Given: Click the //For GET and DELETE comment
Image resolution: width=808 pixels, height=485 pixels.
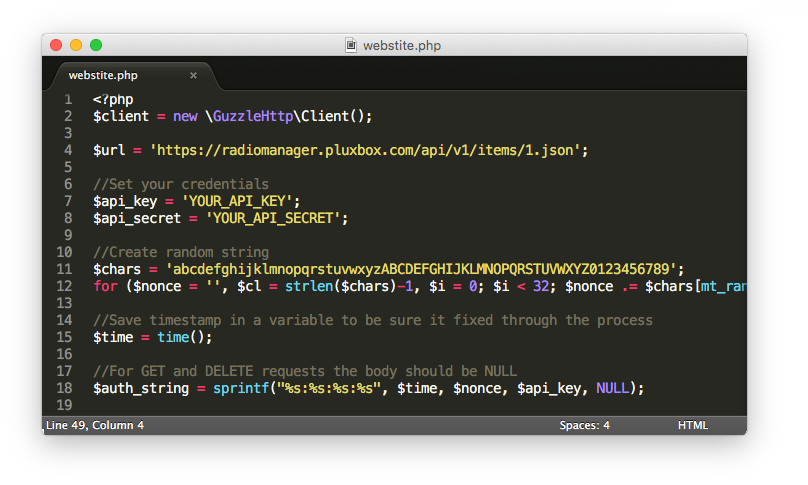Looking at the screenshot, I should [x=305, y=371].
